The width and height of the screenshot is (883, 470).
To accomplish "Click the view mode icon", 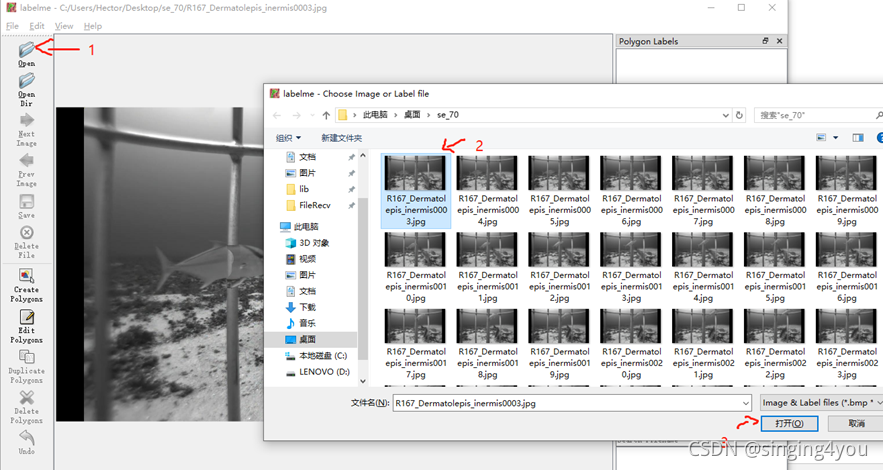I will point(821,138).
